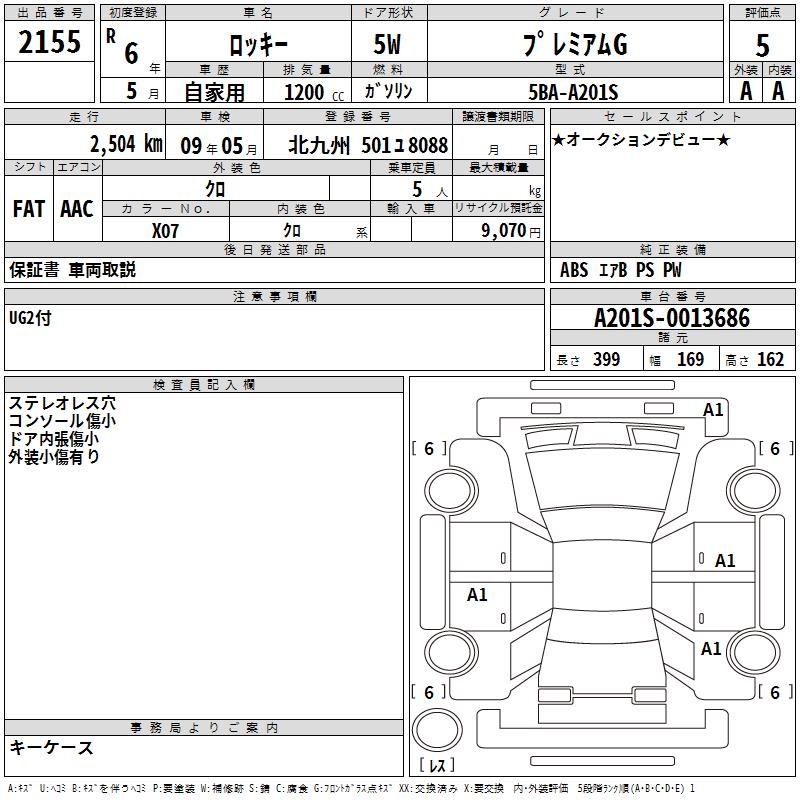Select the car name ロッキー
This screenshot has height=800, width=800.
(x=258, y=45)
